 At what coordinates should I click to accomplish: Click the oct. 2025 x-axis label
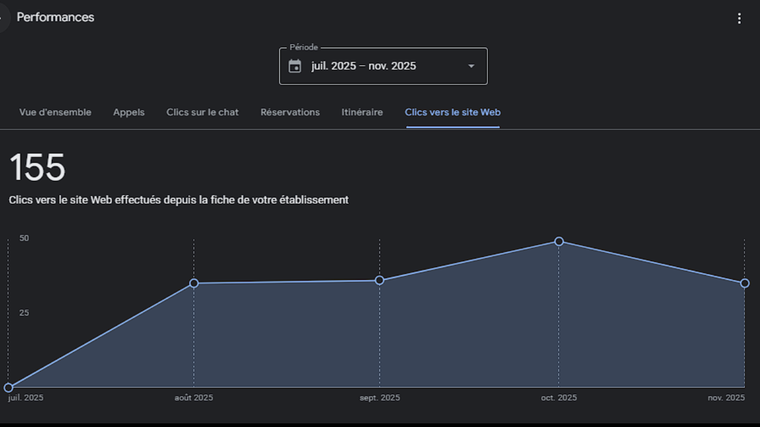559,398
